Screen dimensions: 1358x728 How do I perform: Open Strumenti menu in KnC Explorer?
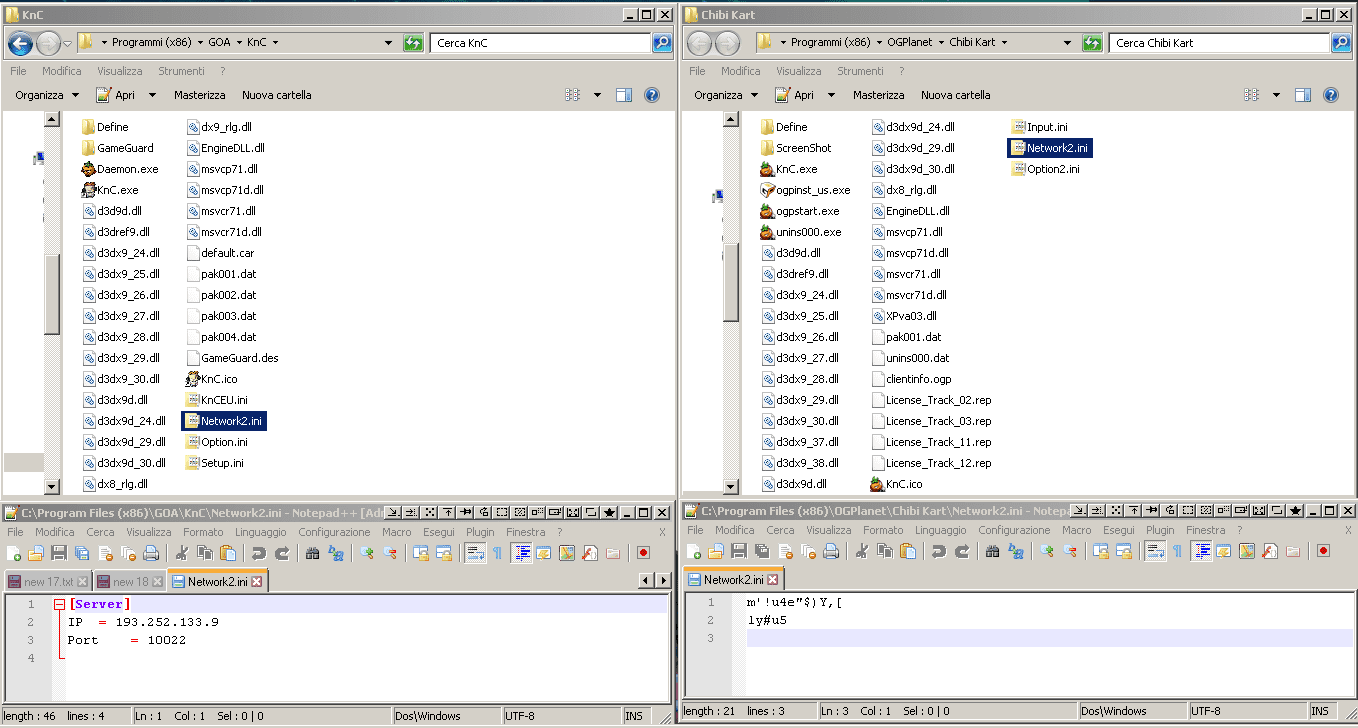[x=181, y=71]
